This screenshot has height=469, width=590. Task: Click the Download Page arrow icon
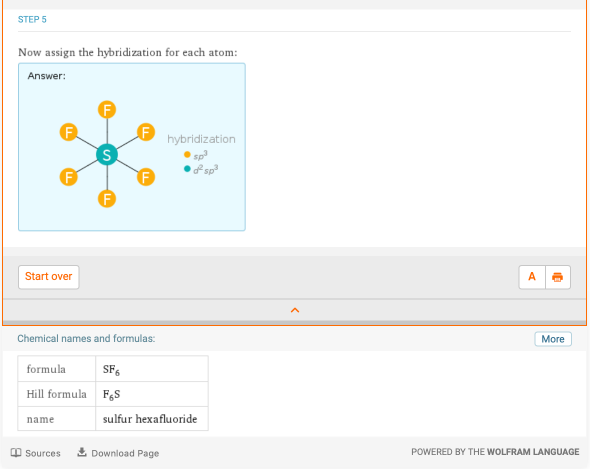82,452
